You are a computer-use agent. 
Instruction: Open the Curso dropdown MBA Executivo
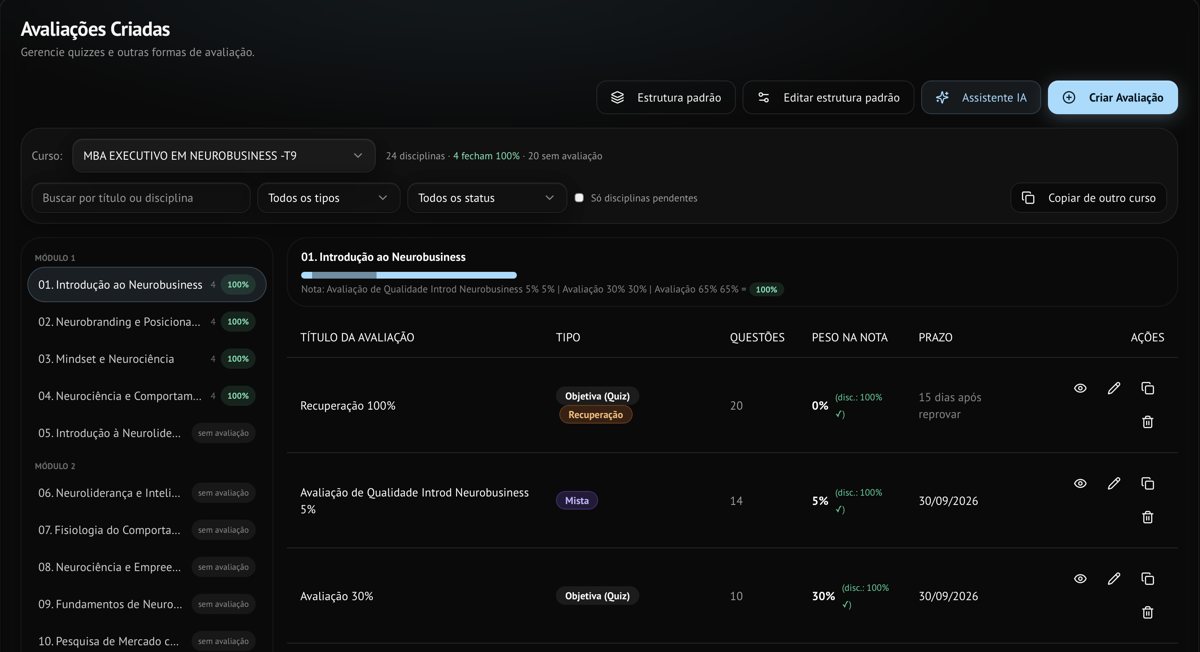click(224, 156)
